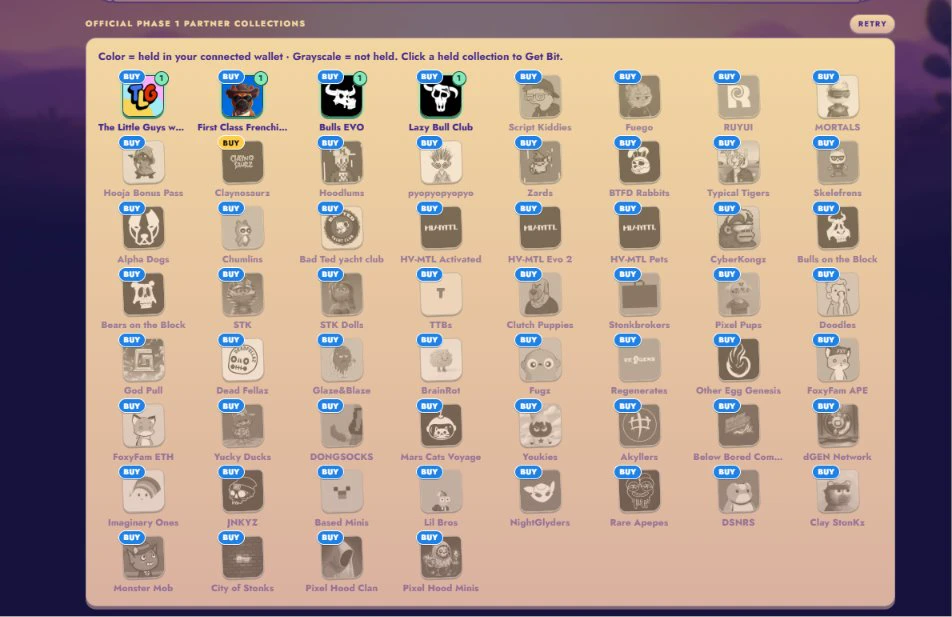This screenshot has width=952, height=617.
Task: Click BUY badge above MORTALS
Action: (826, 77)
